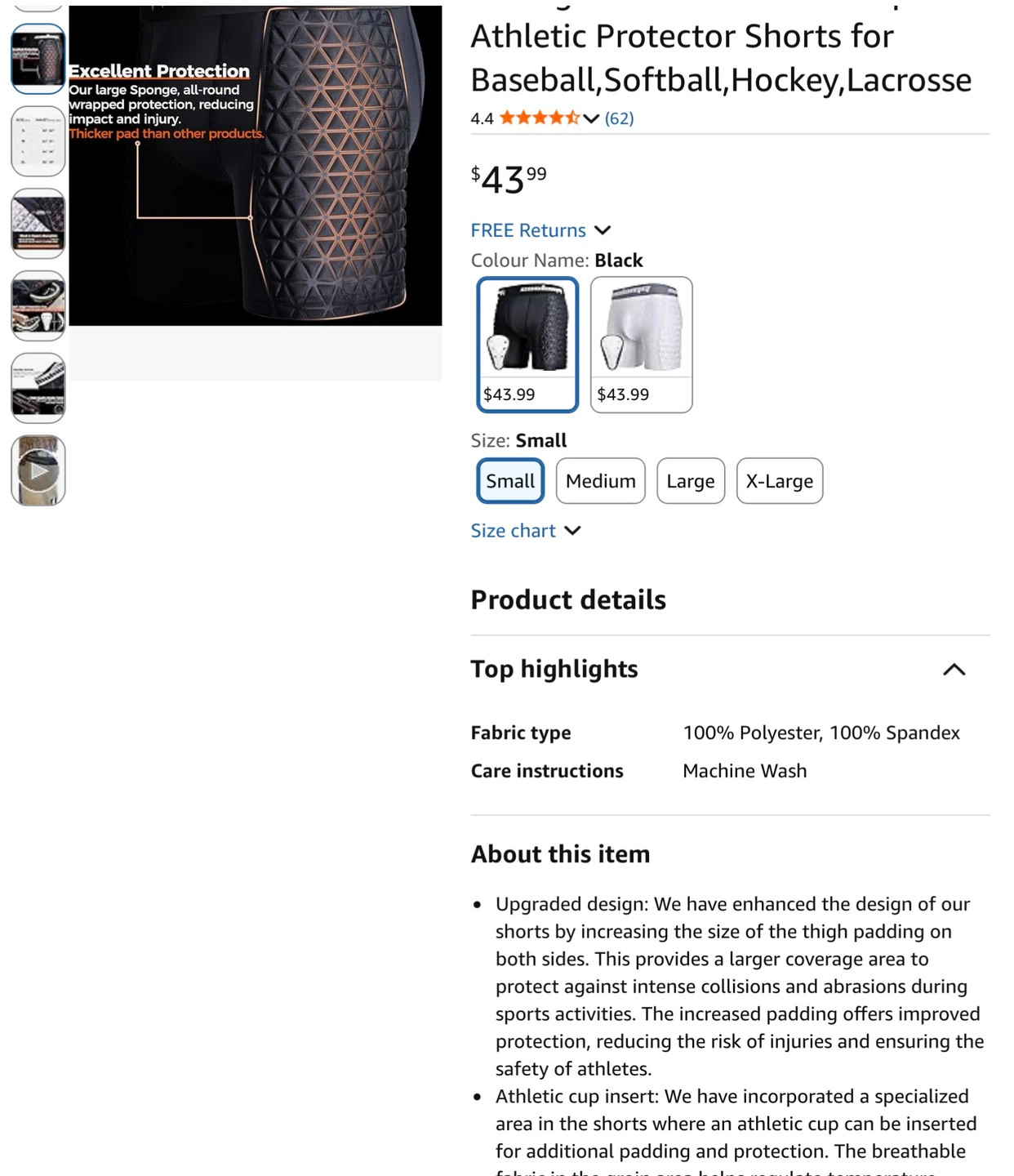The image size is (1014, 1176).
Task: Expand the Size chart link
Action: click(x=526, y=531)
